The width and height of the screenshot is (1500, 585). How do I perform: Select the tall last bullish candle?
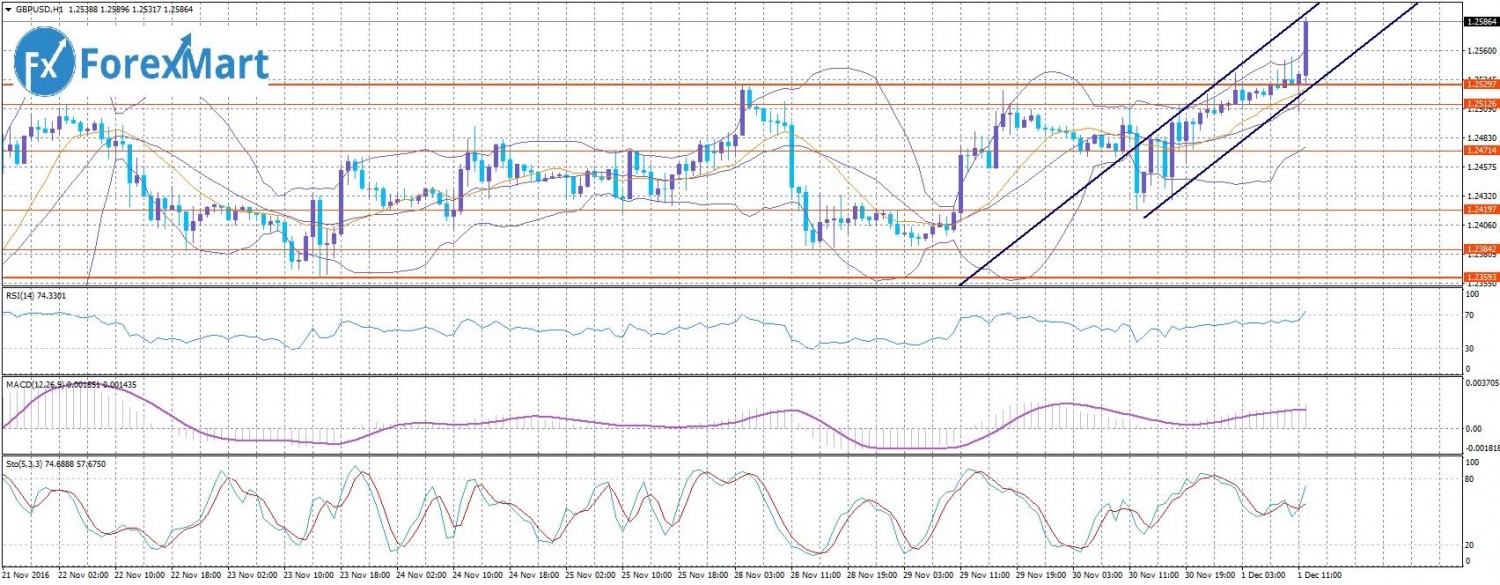(x=1306, y=48)
